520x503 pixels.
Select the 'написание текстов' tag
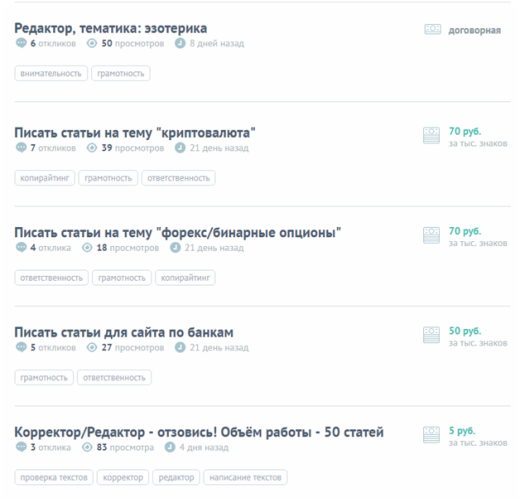click(x=245, y=477)
